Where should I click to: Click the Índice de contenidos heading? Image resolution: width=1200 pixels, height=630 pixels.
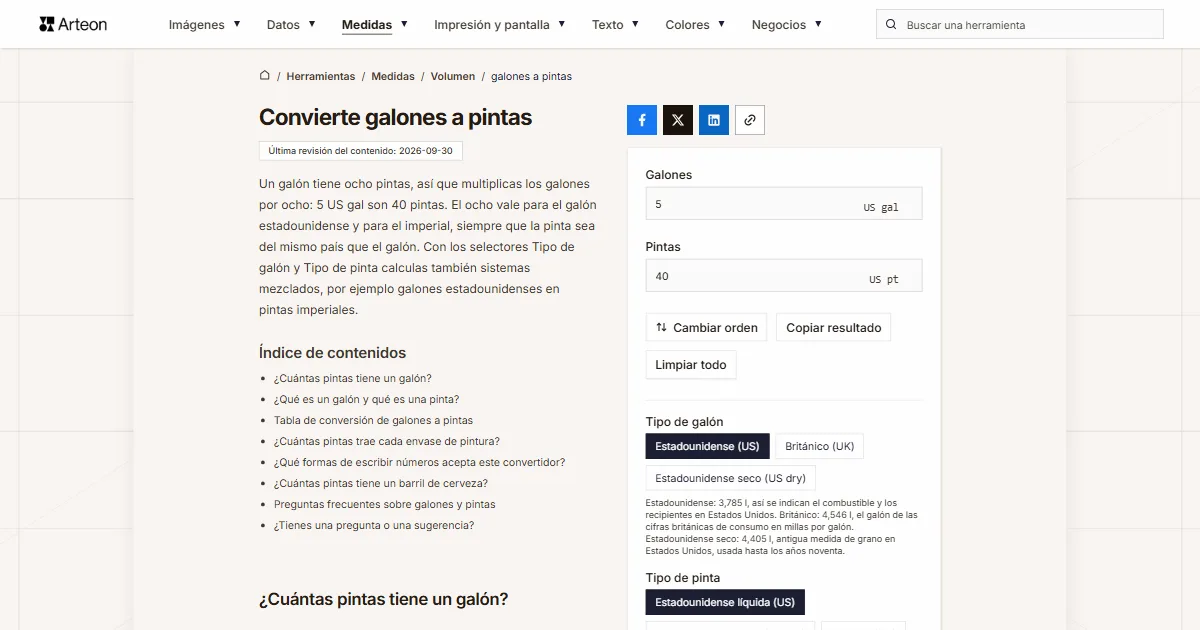pyautogui.click(x=332, y=353)
